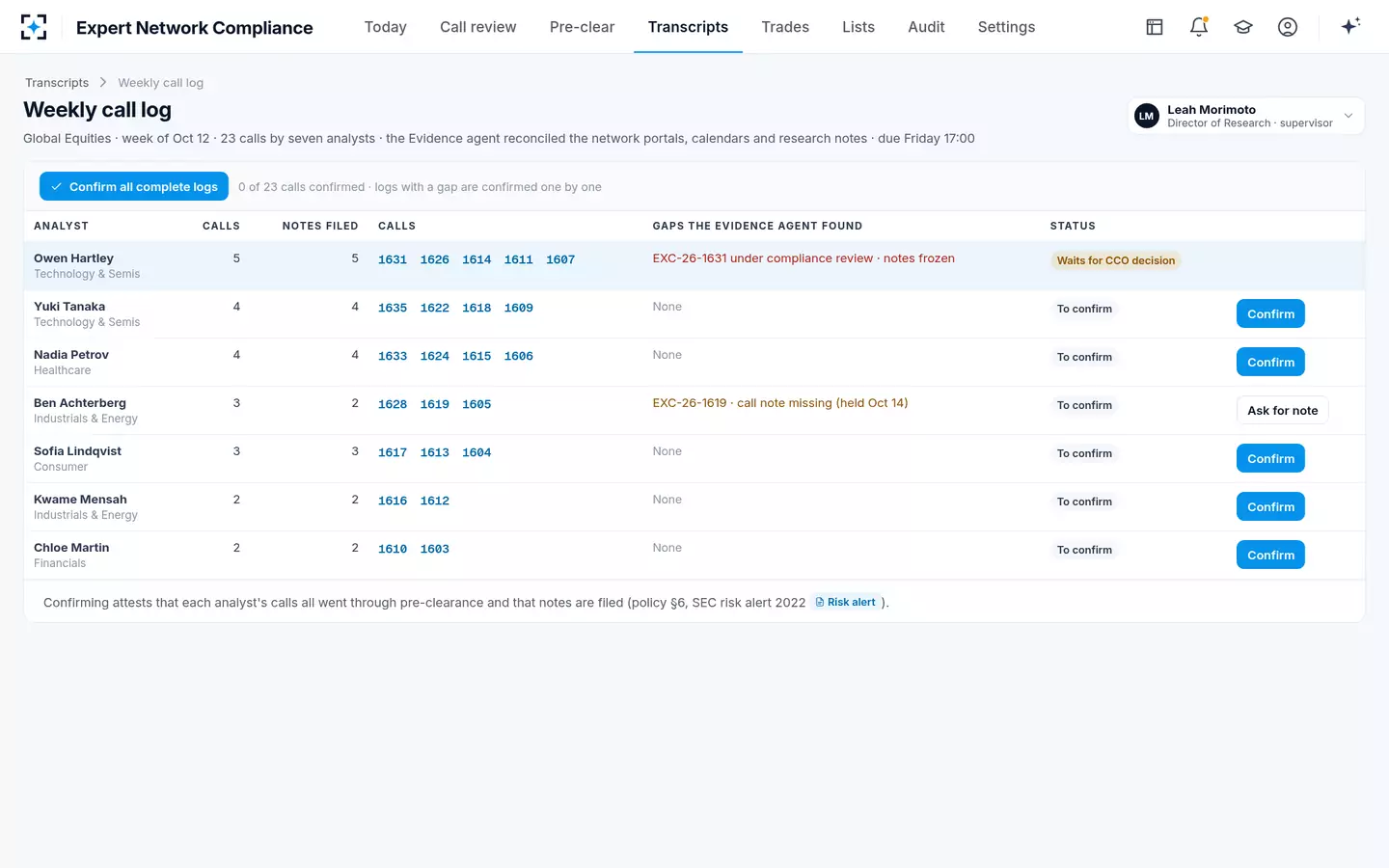
Task: Open call 1626 link
Action: [435, 259]
